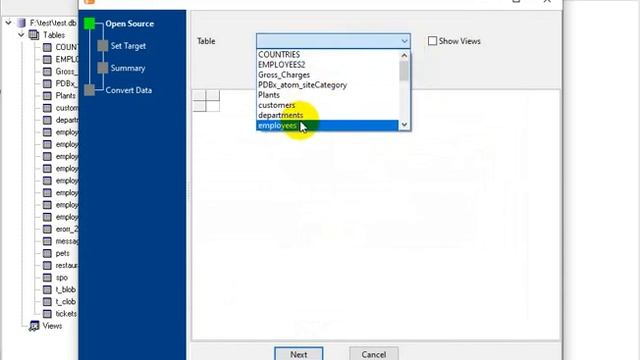Click the Tables folder icon
This screenshot has width=640, height=360.
click(x=34, y=35)
